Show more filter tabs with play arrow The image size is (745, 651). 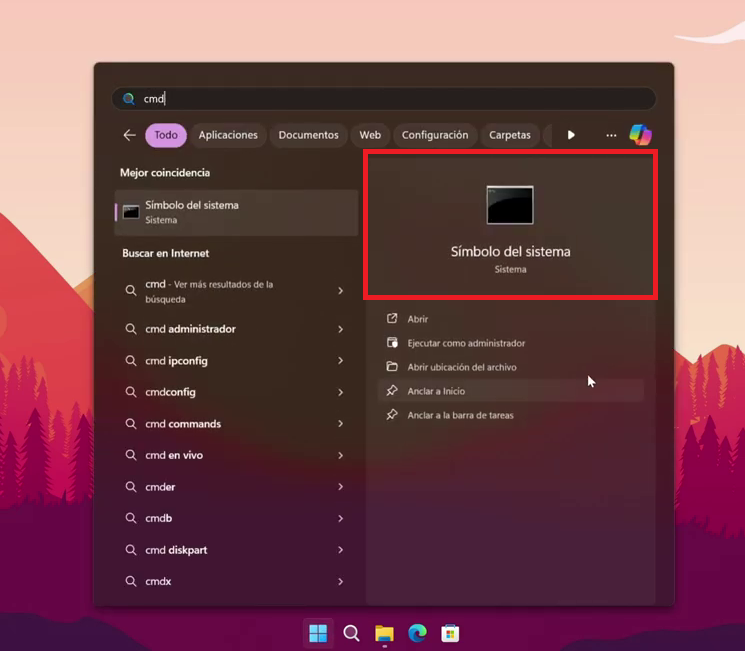[571, 135]
